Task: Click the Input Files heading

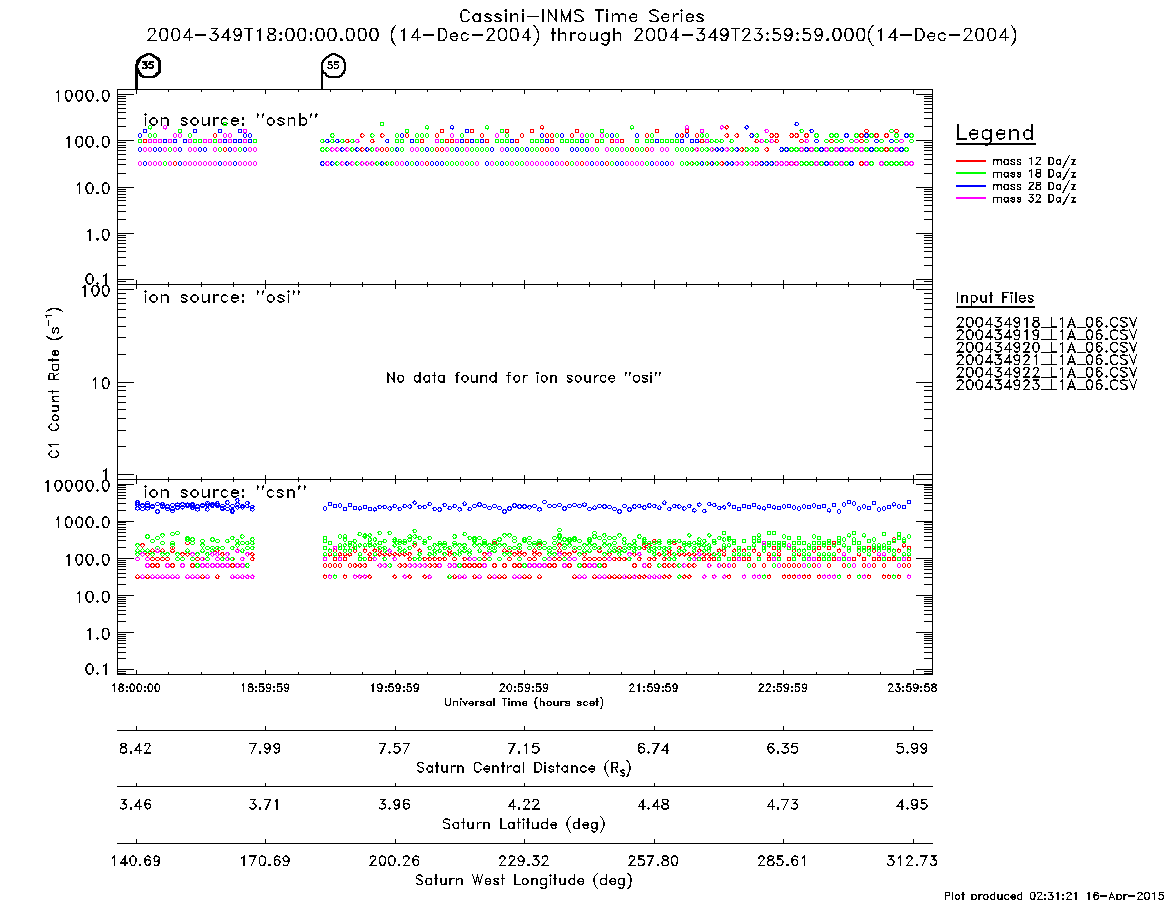Action: tap(995, 298)
